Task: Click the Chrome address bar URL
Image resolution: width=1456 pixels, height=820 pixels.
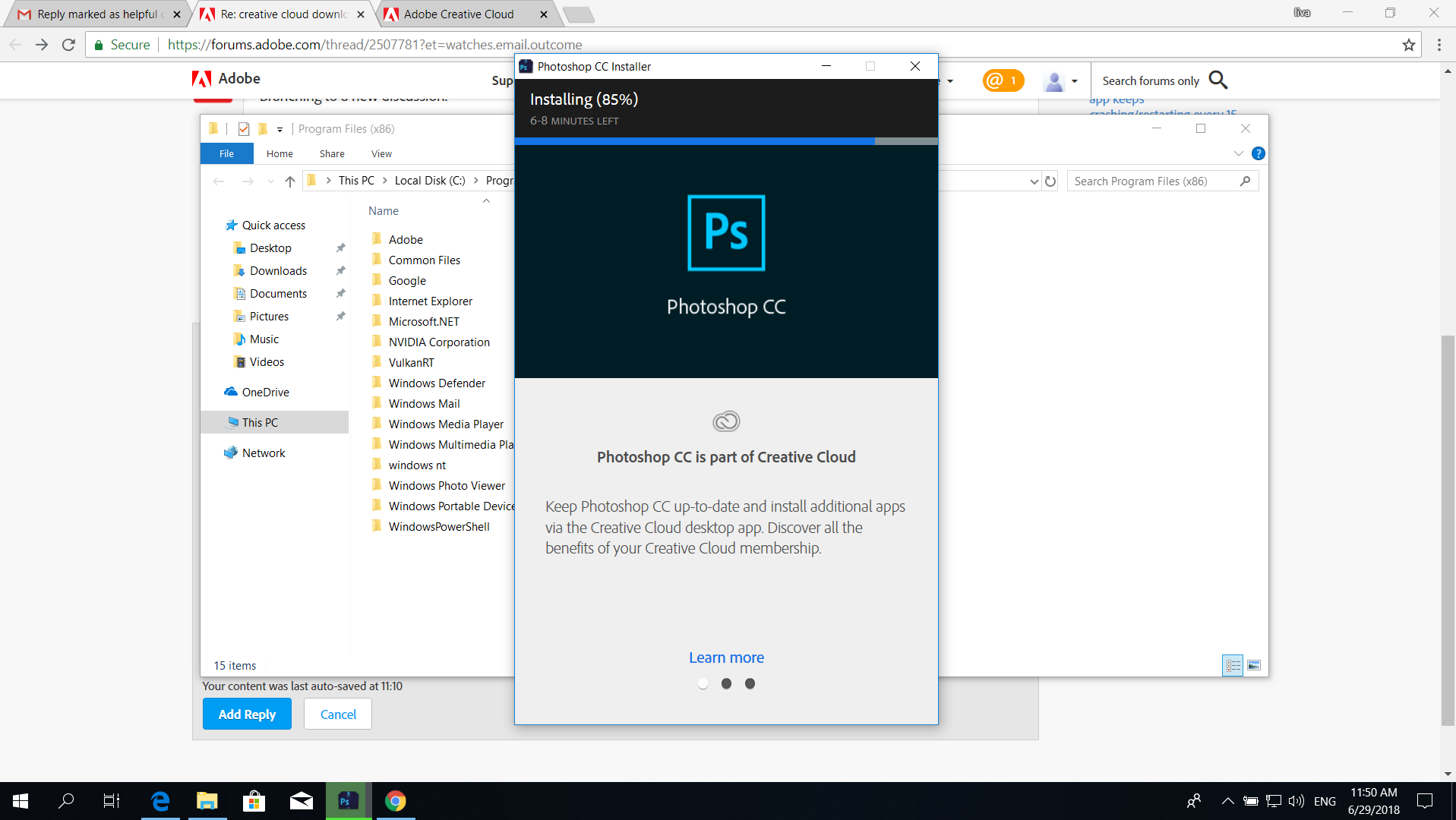Action: (x=374, y=45)
